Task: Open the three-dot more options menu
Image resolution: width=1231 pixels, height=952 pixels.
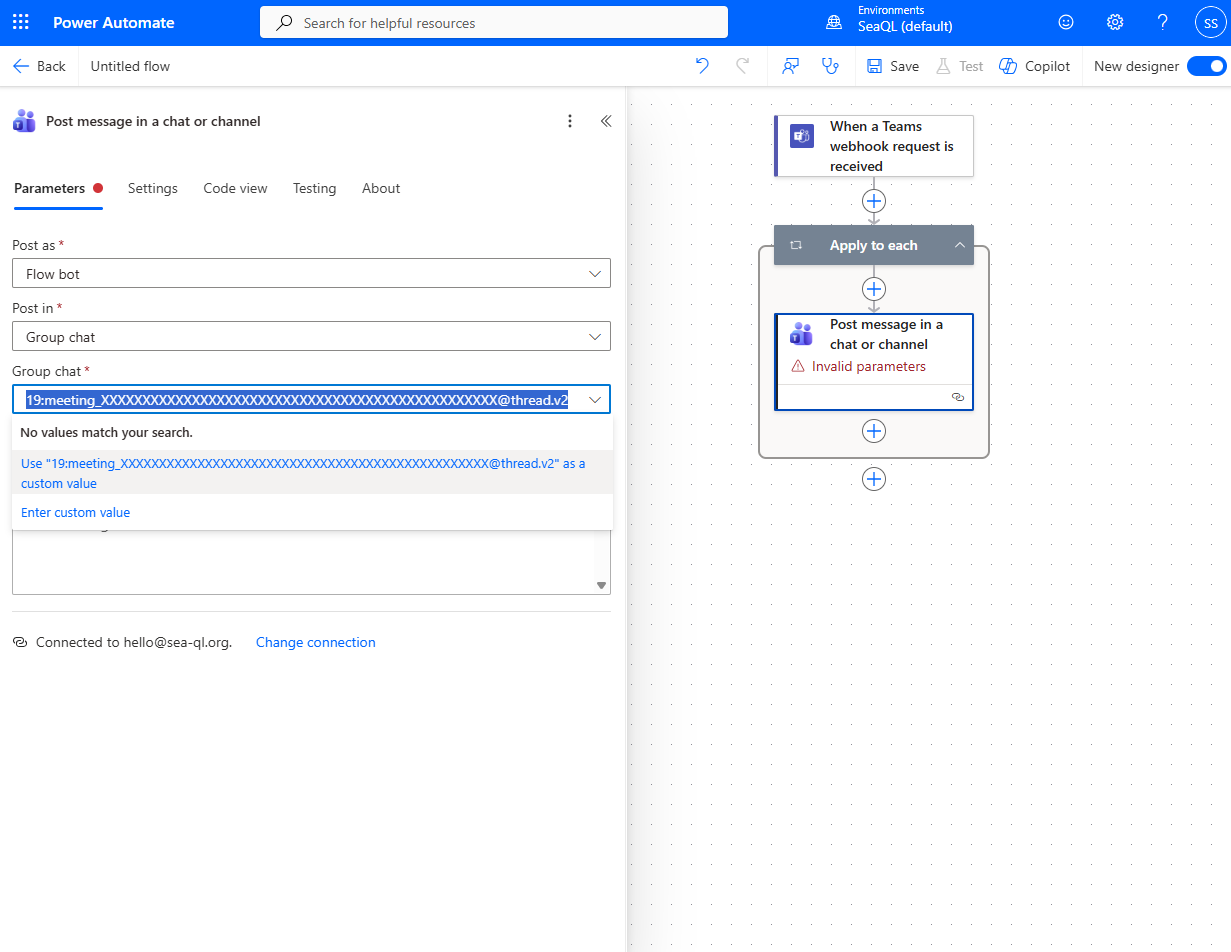Action: (570, 121)
